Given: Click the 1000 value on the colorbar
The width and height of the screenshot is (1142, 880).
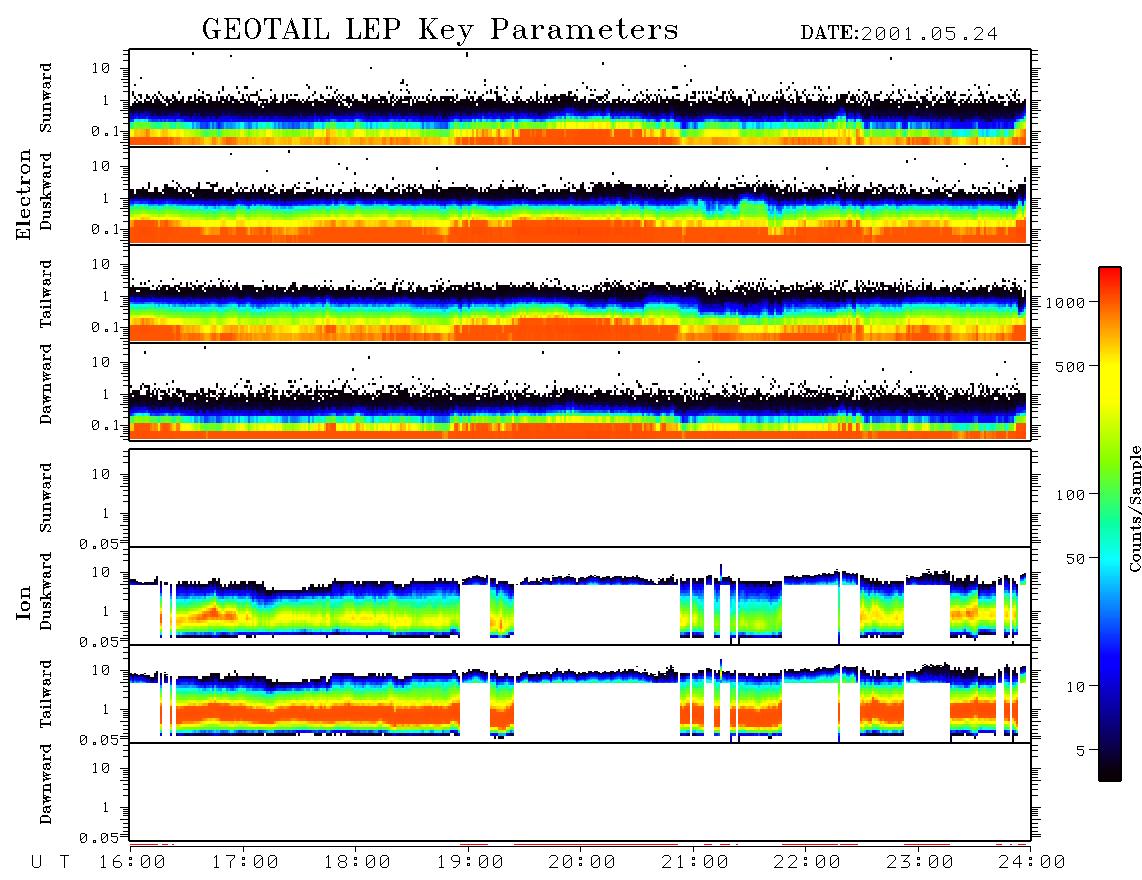Looking at the screenshot, I should (1065, 302).
